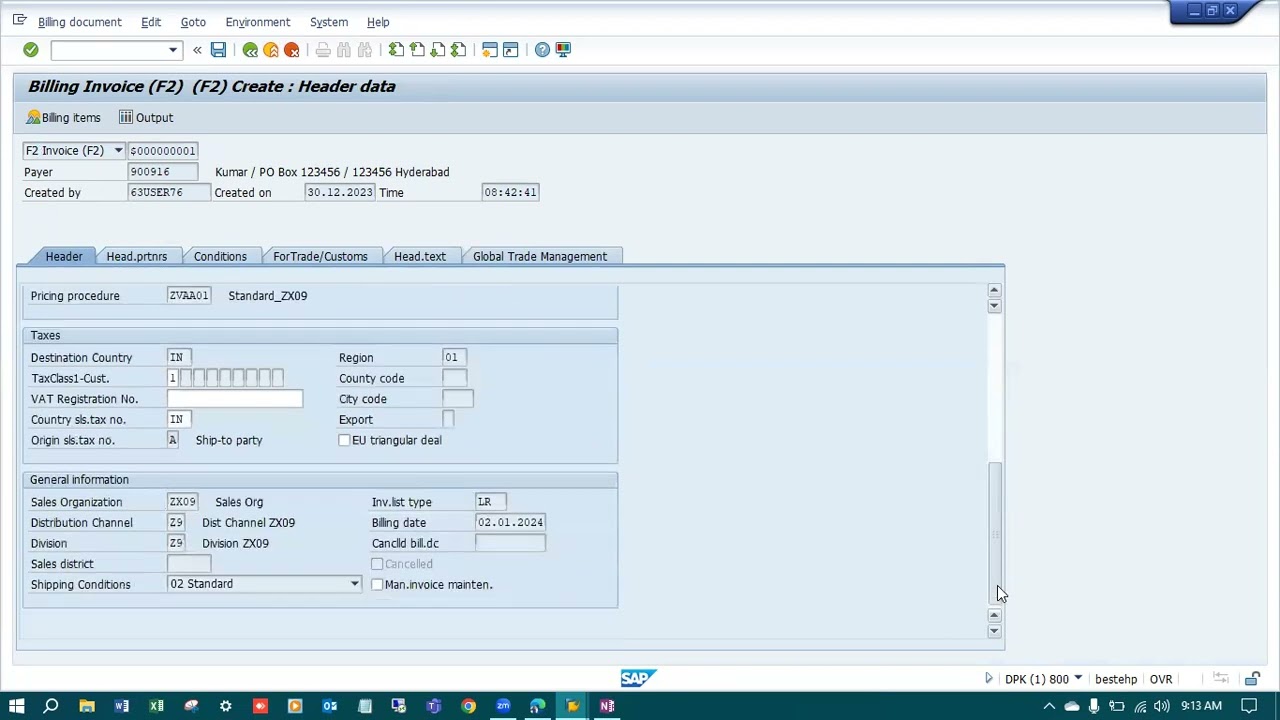Go to First Page icon
This screenshot has height=720, width=1280.
point(396,50)
